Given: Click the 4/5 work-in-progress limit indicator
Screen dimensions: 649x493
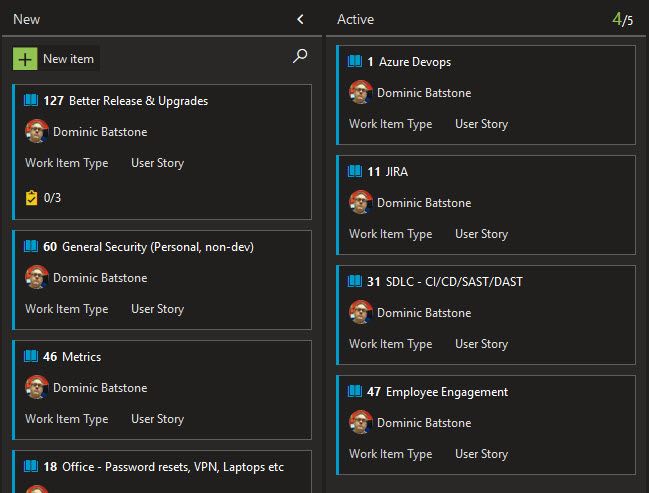Looking at the screenshot, I should (623, 19).
